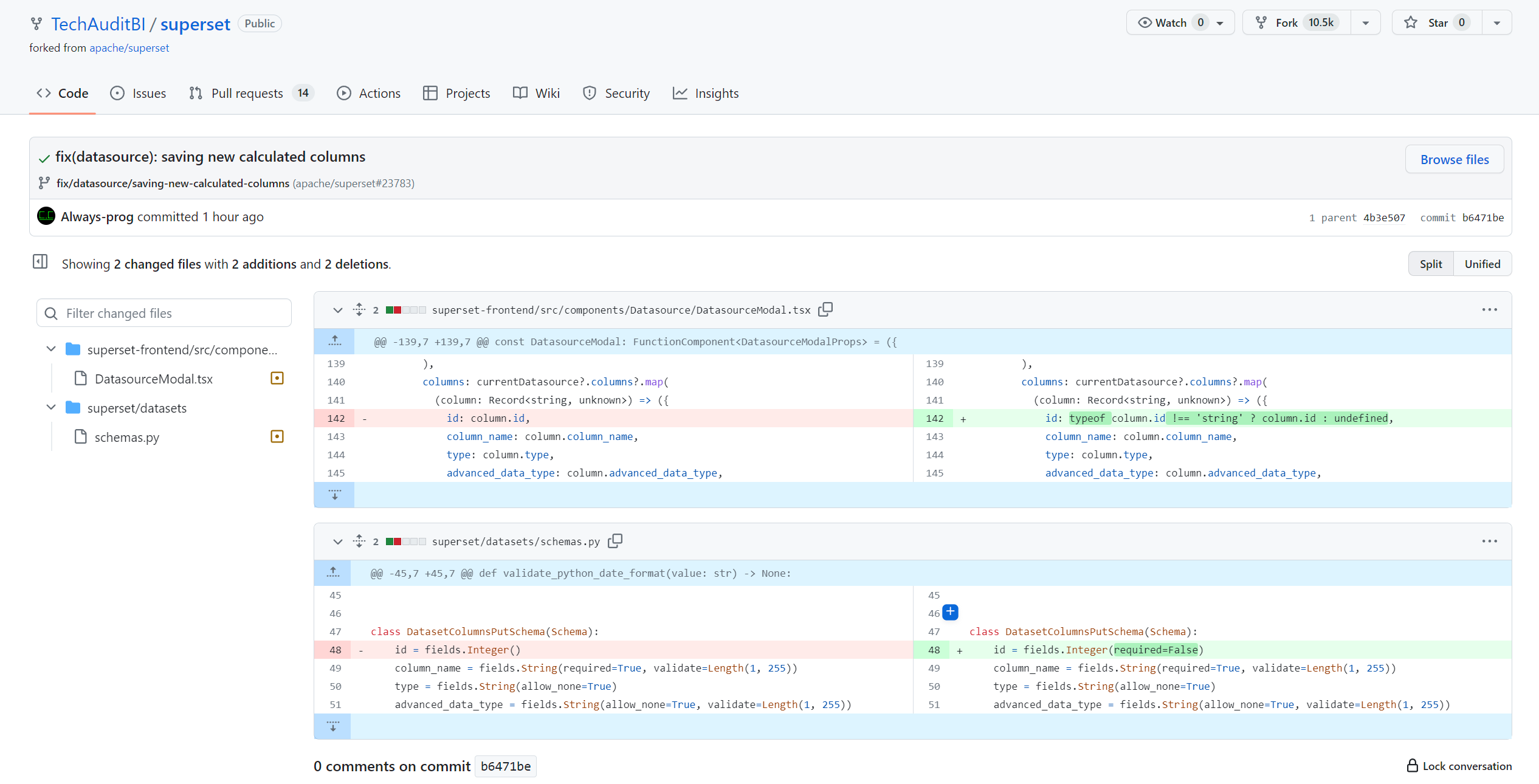Copy schemas.py file path icon

pyautogui.click(x=615, y=541)
